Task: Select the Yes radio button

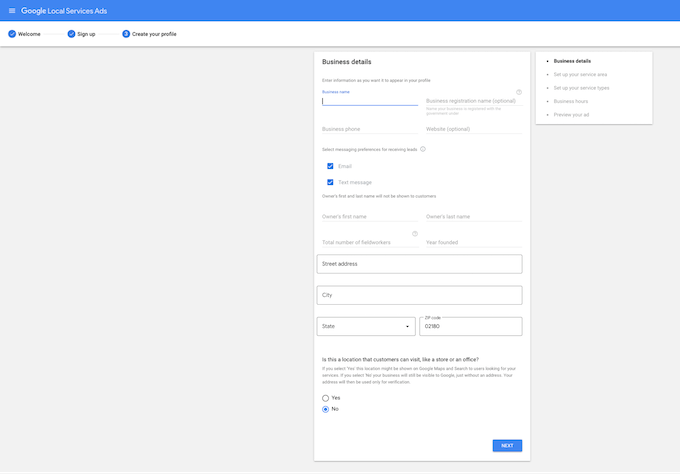Action: click(x=325, y=398)
